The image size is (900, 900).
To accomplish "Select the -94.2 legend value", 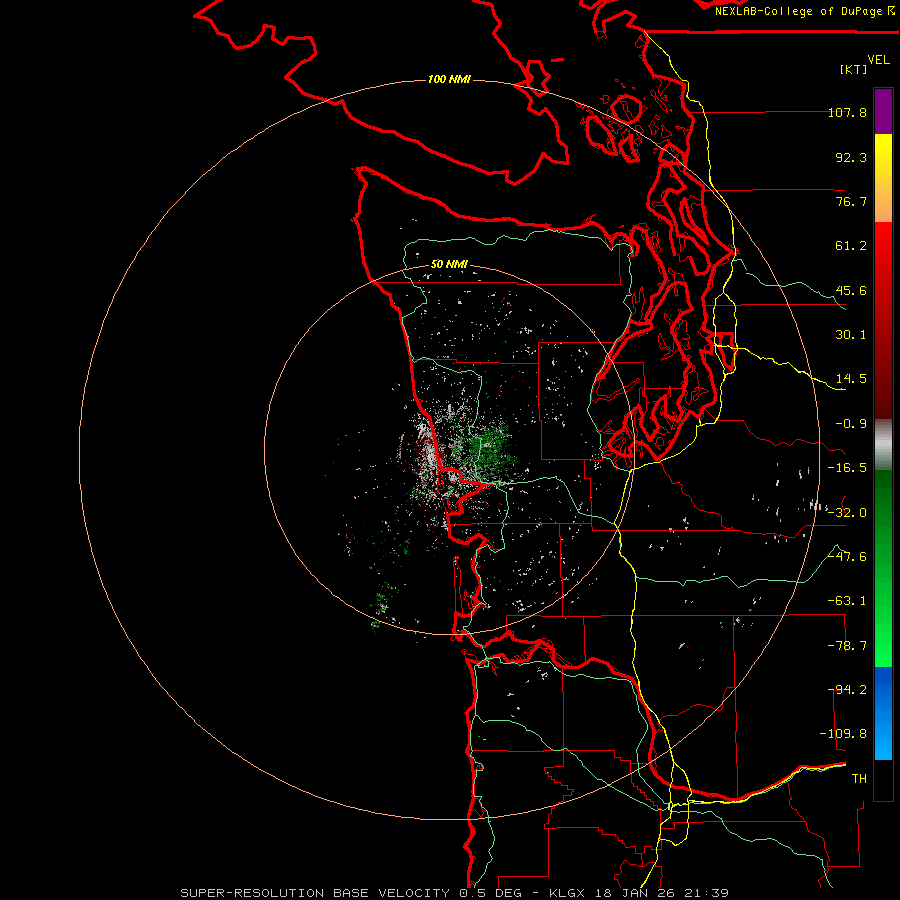I will click(847, 690).
